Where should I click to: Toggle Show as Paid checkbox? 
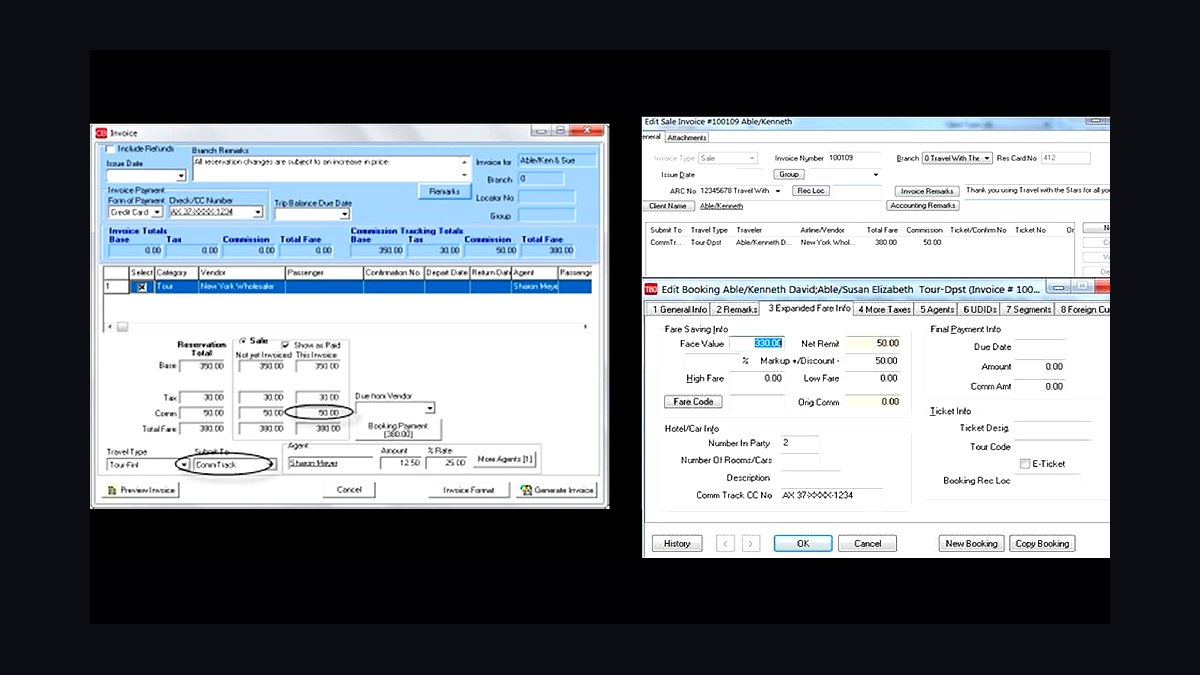pos(286,344)
